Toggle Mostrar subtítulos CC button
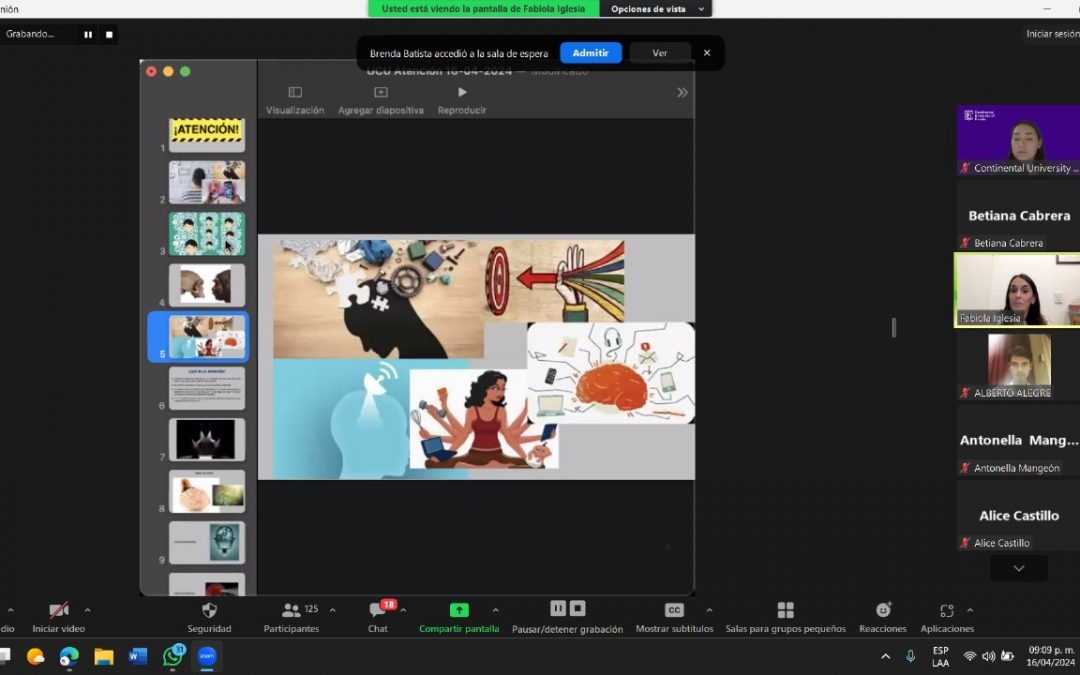The width and height of the screenshot is (1080, 675). coord(674,611)
